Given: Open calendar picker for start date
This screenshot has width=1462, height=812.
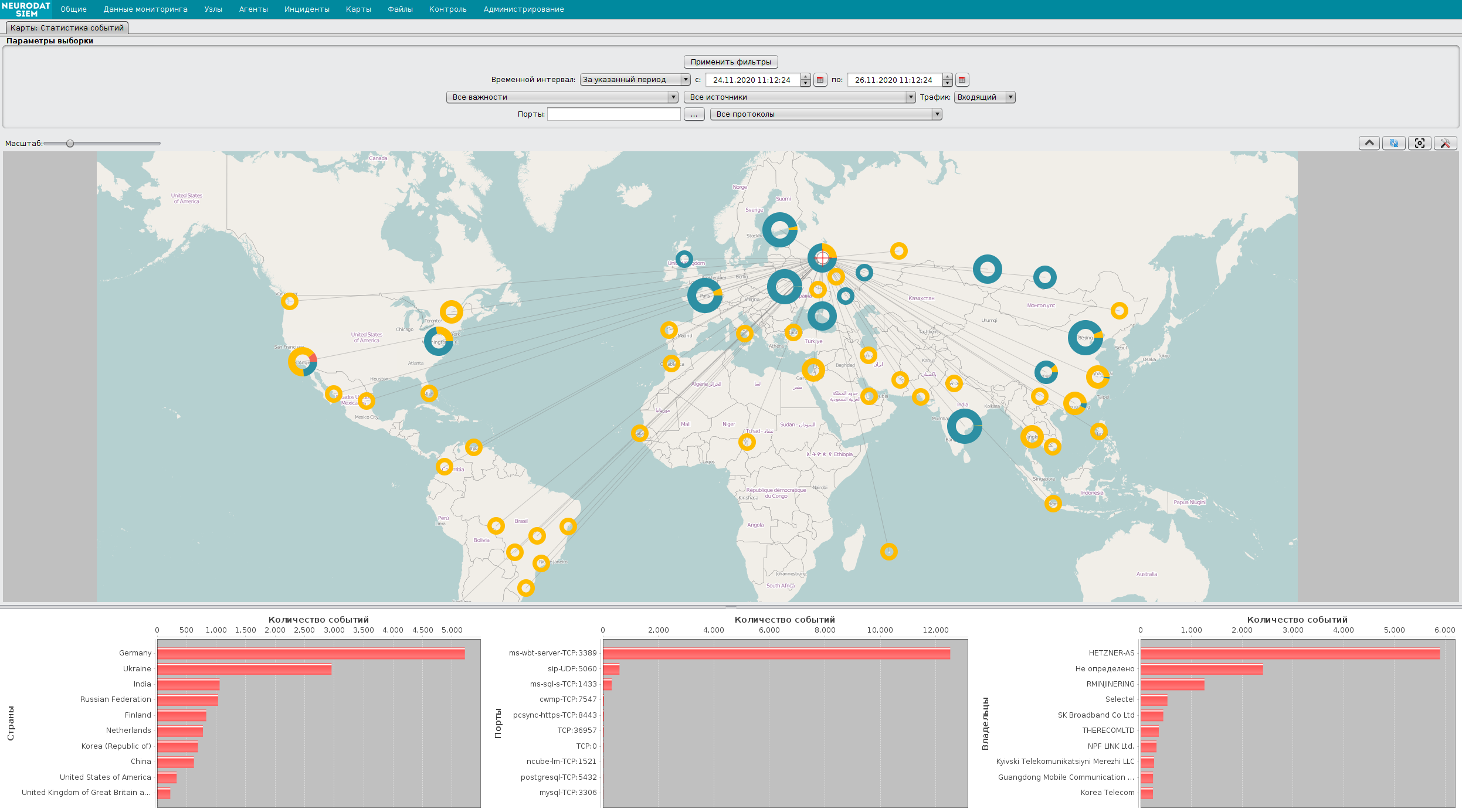Looking at the screenshot, I should (820, 80).
